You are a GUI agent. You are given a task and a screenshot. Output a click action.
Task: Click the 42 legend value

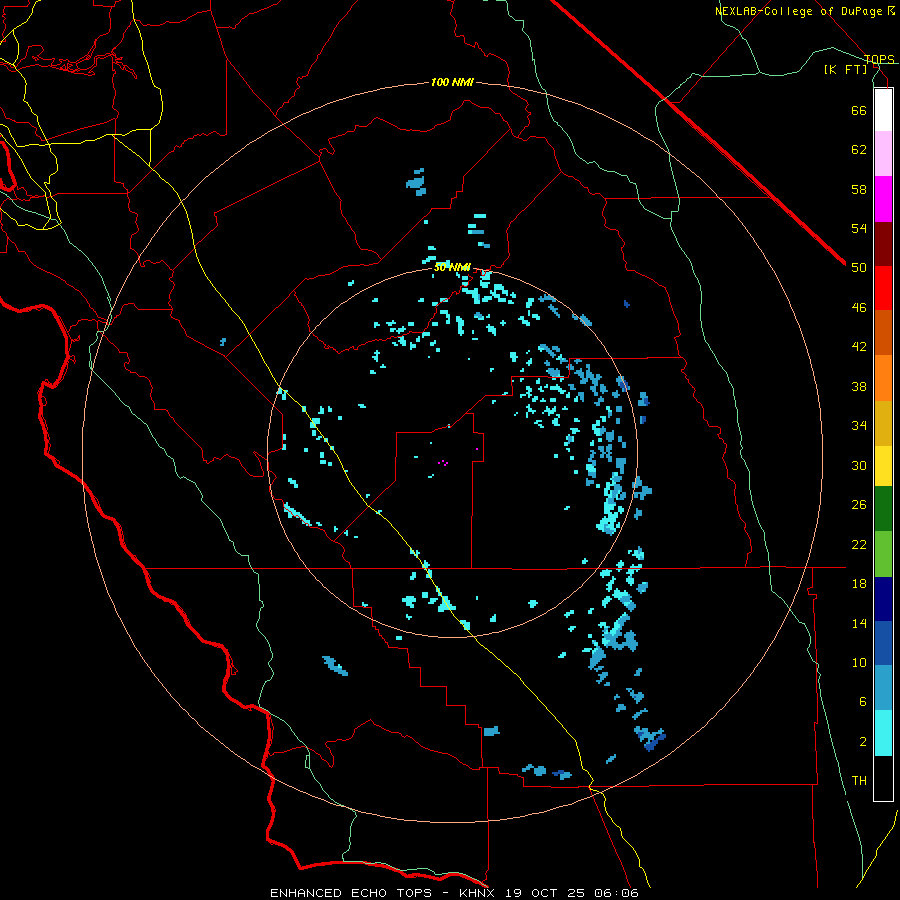(x=859, y=347)
